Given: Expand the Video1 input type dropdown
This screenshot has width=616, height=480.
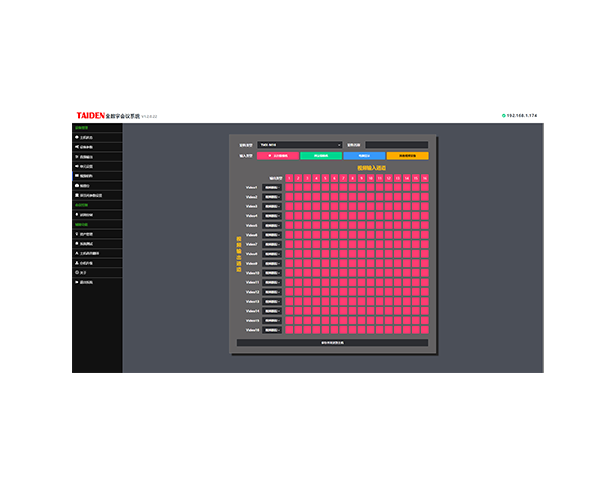Looking at the screenshot, I should click(x=272, y=187).
